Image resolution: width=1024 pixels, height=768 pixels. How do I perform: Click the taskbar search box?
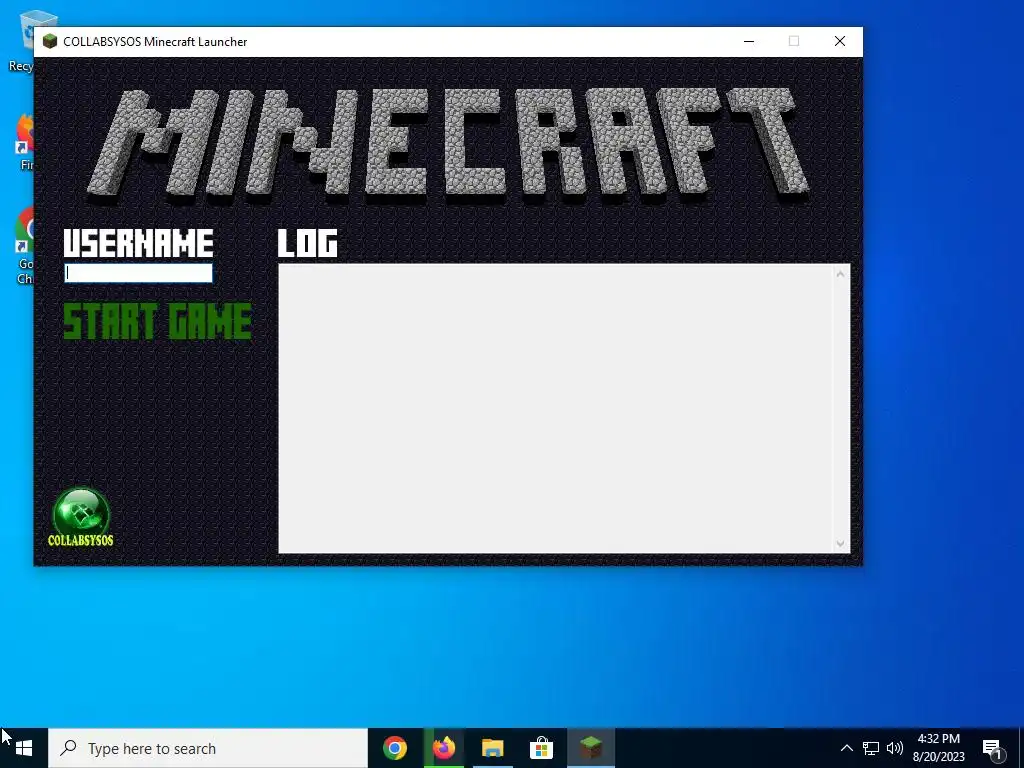[x=208, y=748]
